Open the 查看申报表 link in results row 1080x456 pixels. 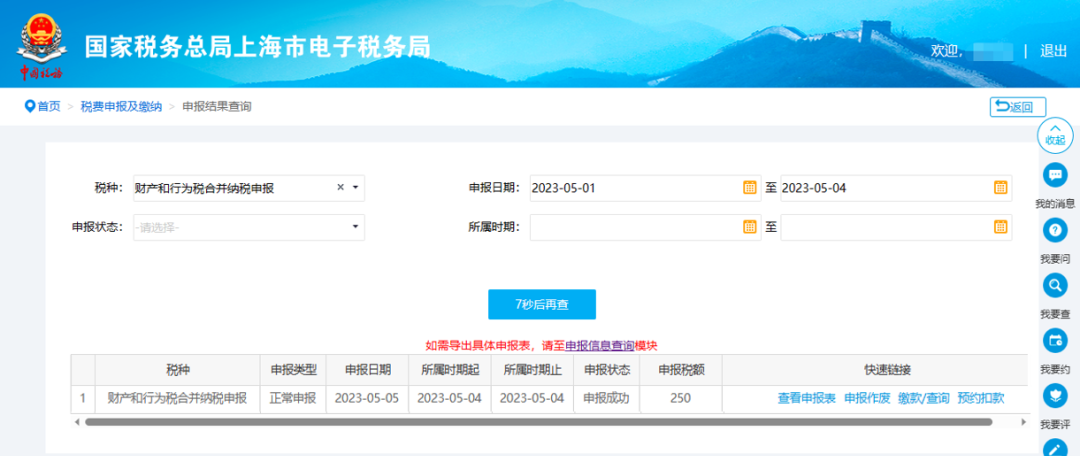pyautogui.click(x=806, y=398)
